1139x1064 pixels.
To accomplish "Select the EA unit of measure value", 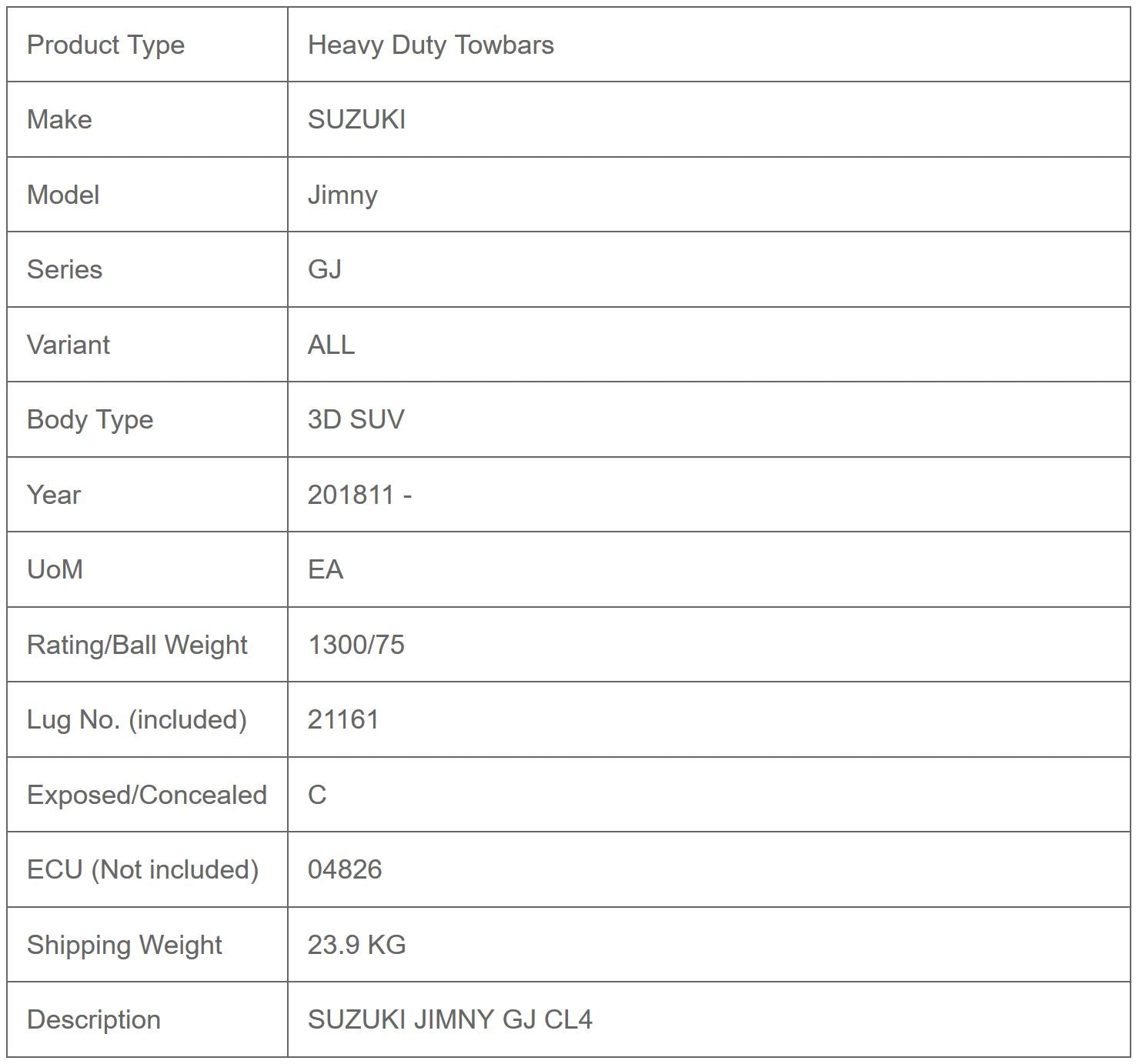I will [325, 569].
